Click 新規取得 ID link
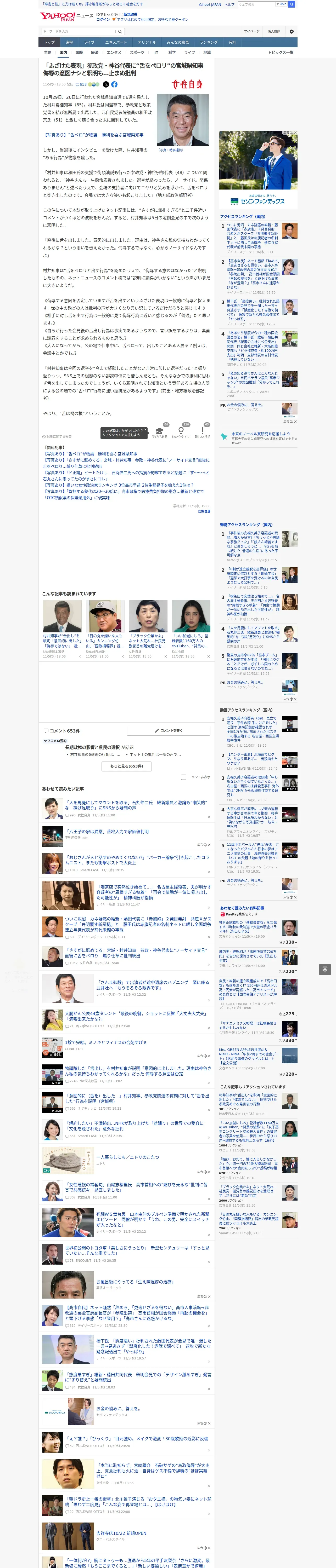 pos(131,14)
